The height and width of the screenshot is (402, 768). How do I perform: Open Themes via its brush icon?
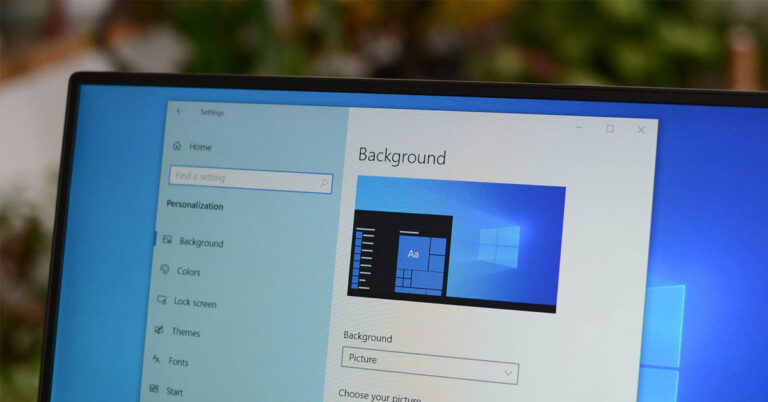159,330
